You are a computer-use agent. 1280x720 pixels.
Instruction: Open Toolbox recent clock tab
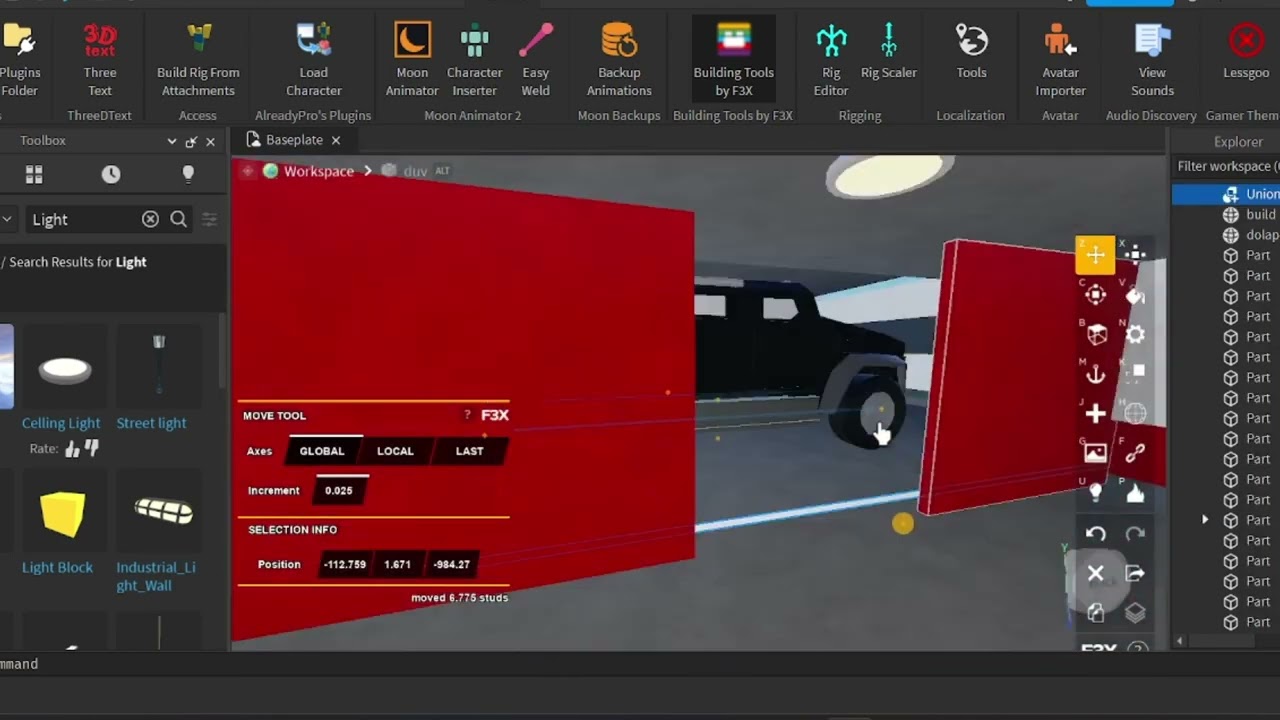pyautogui.click(x=111, y=175)
